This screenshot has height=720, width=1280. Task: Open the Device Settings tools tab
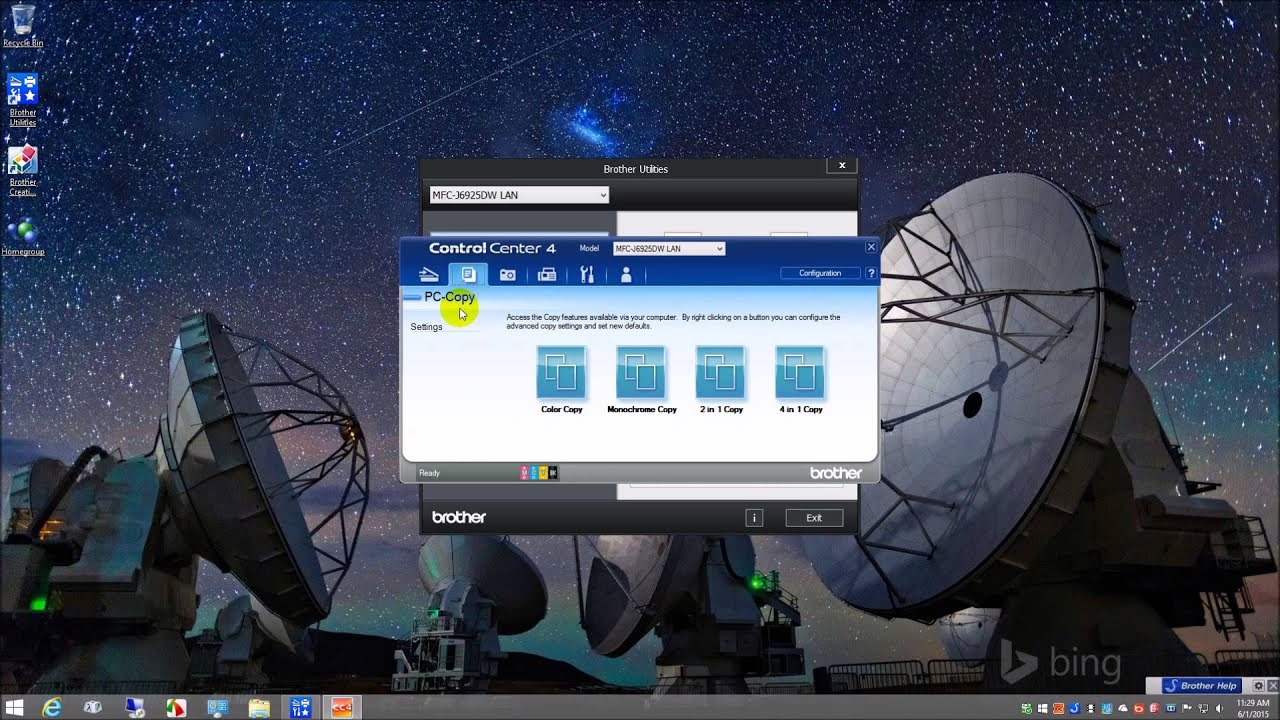tap(587, 274)
